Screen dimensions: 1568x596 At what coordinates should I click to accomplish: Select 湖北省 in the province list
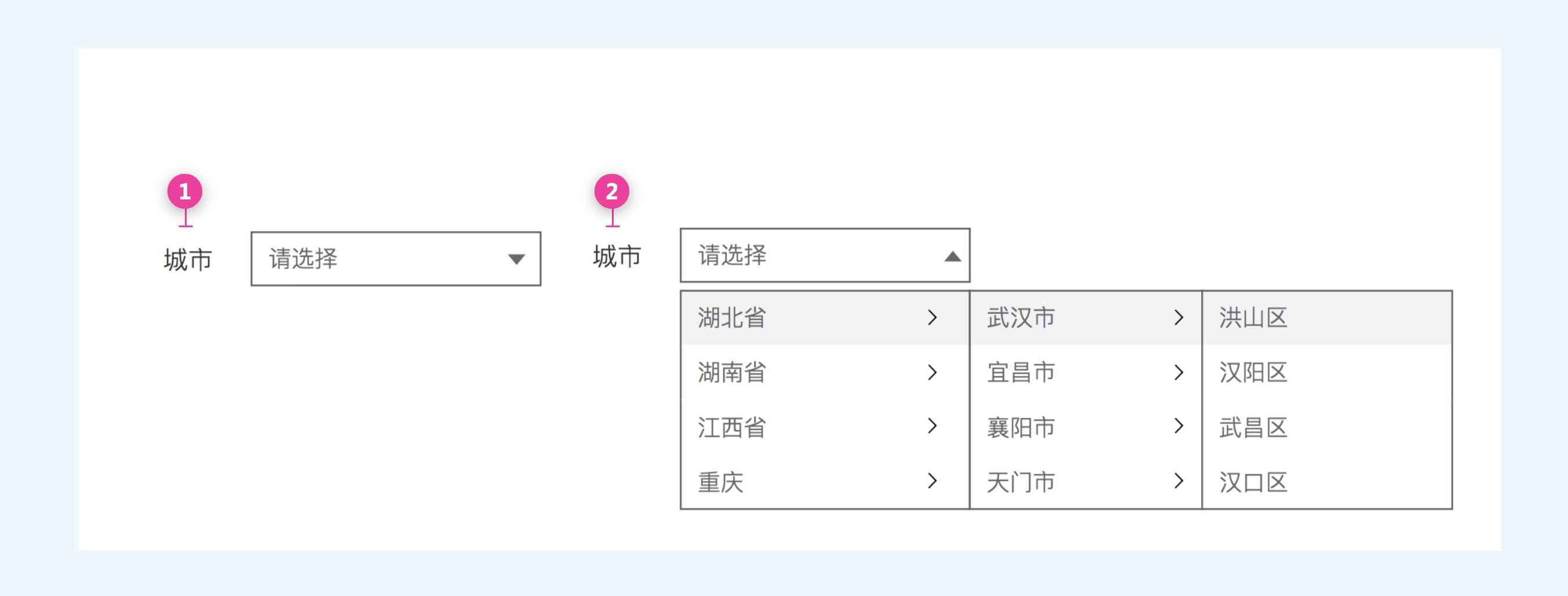(732, 318)
